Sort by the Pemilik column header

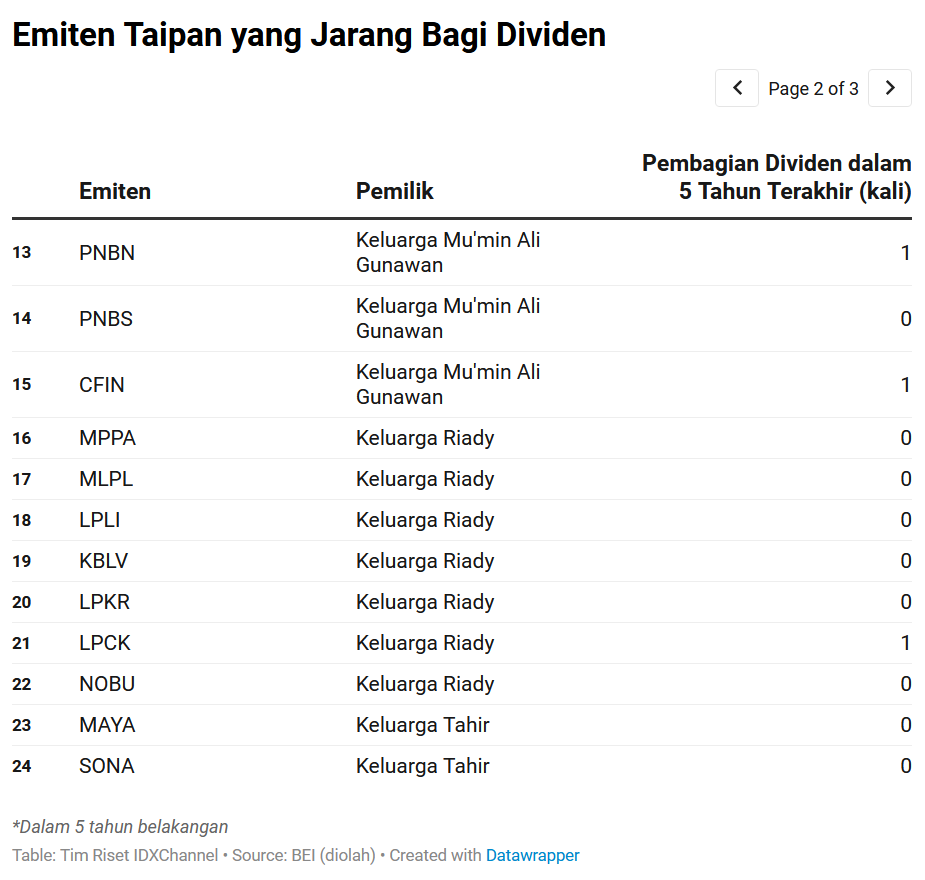pos(395,191)
